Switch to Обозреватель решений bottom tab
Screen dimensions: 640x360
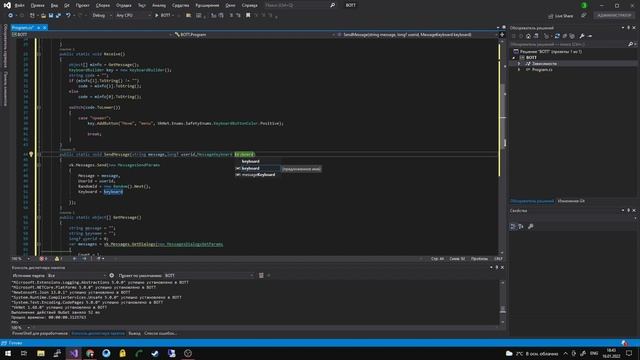532,201
